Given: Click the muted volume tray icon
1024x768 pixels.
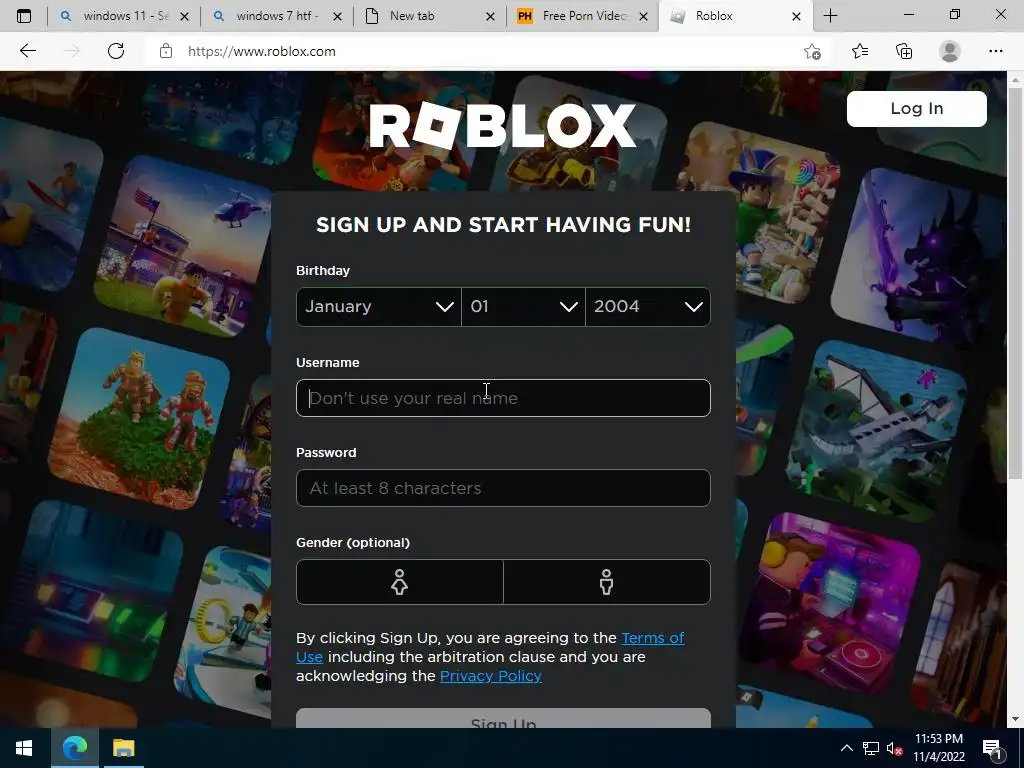Looking at the screenshot, I should click(x=894, y=748).
